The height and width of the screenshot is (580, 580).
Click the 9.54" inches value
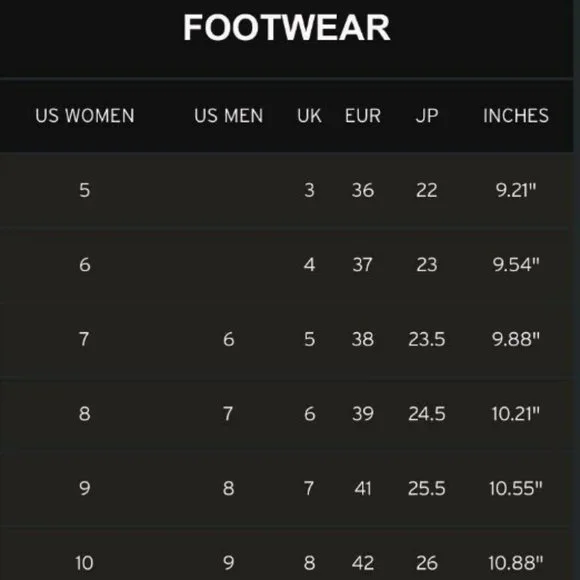516,265
